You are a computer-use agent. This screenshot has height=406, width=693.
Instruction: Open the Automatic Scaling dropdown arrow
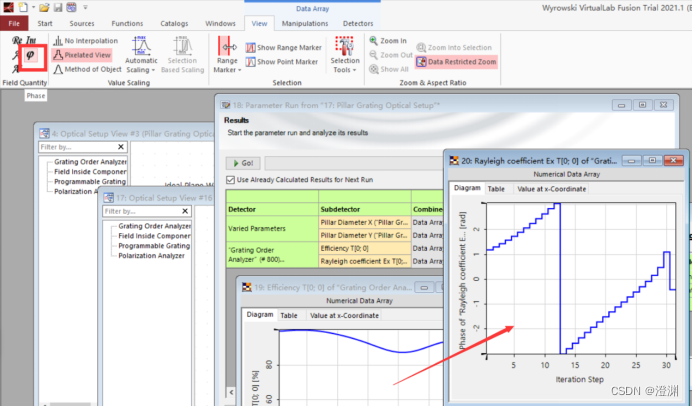click(x=153, y=70)
